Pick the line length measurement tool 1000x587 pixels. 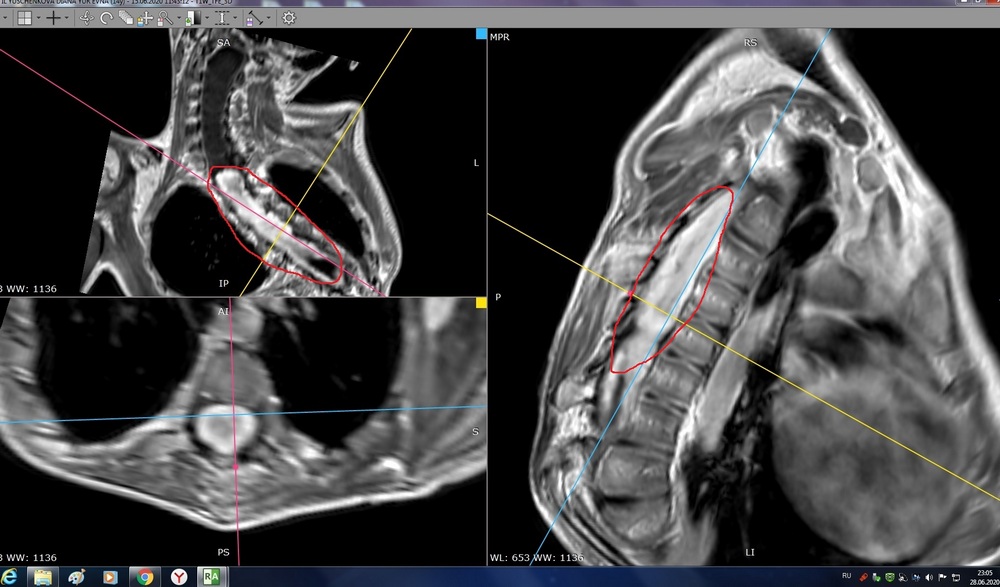[x=255, y=18]
